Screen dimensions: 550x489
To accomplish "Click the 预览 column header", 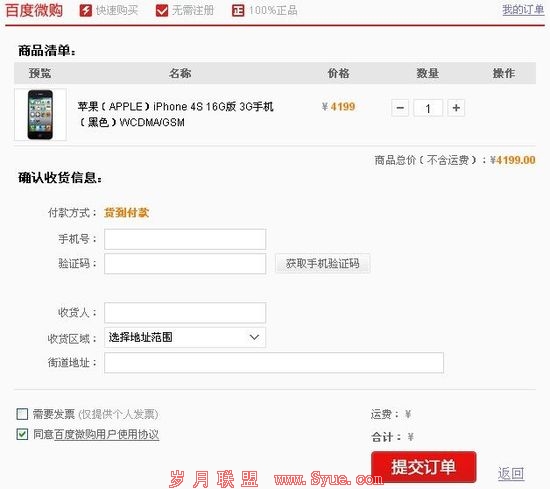I will coord(40,73).
